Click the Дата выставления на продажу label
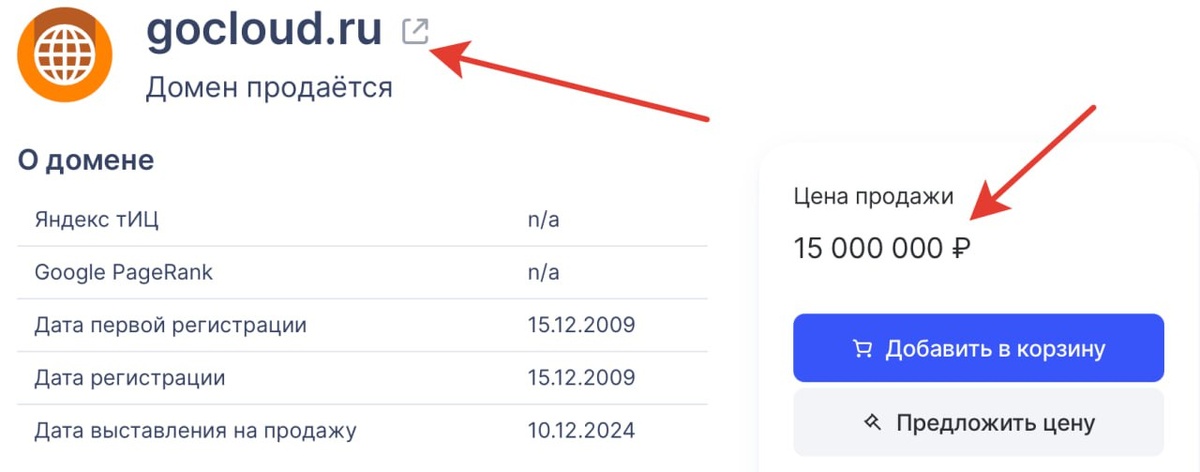 (195, 431)
